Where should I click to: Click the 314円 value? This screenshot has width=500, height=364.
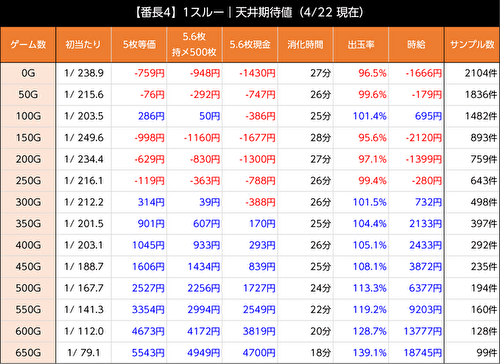151,202
